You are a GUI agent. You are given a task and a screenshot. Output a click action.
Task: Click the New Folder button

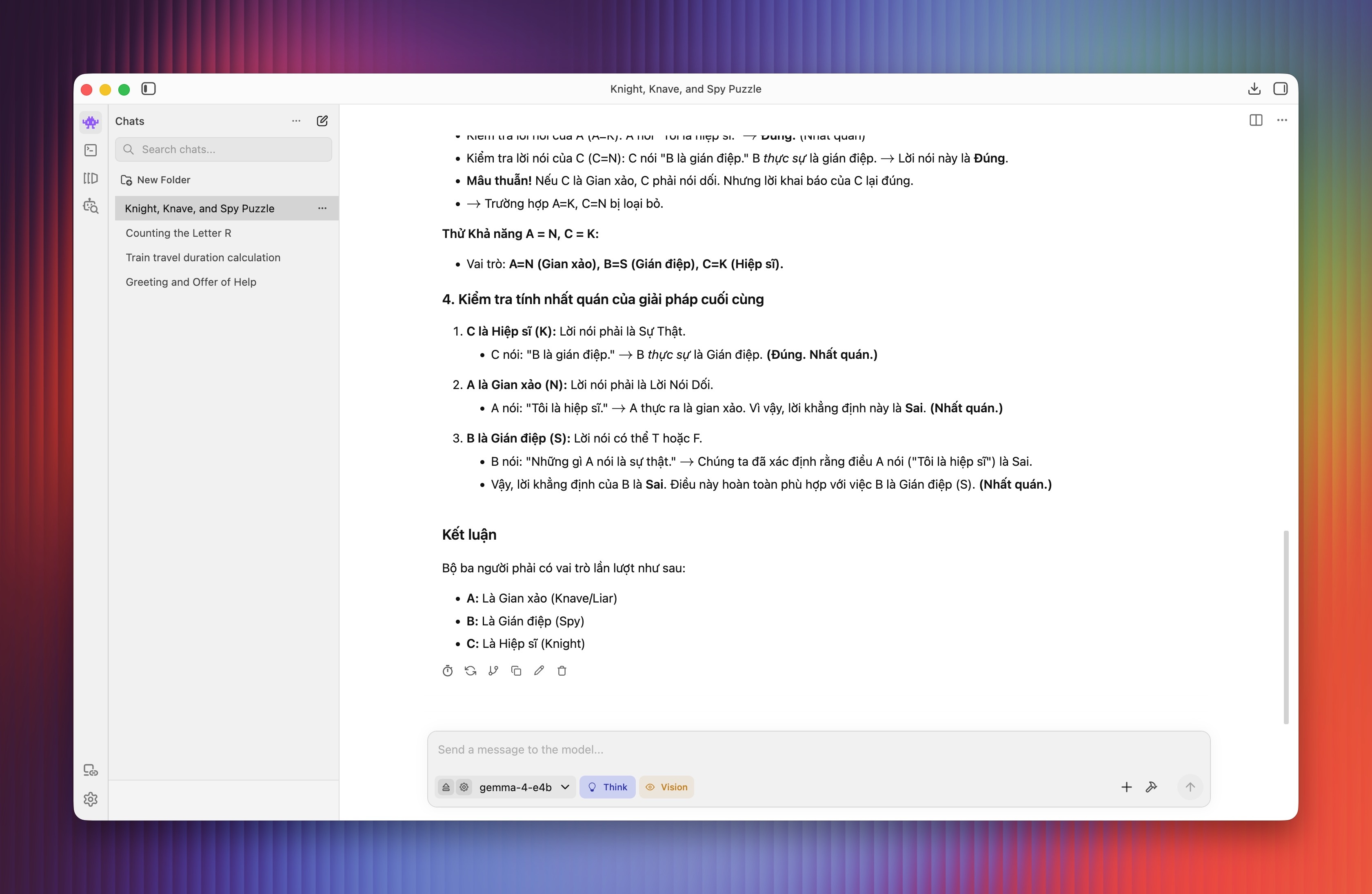pyautogui.click(x=155, y=180)
